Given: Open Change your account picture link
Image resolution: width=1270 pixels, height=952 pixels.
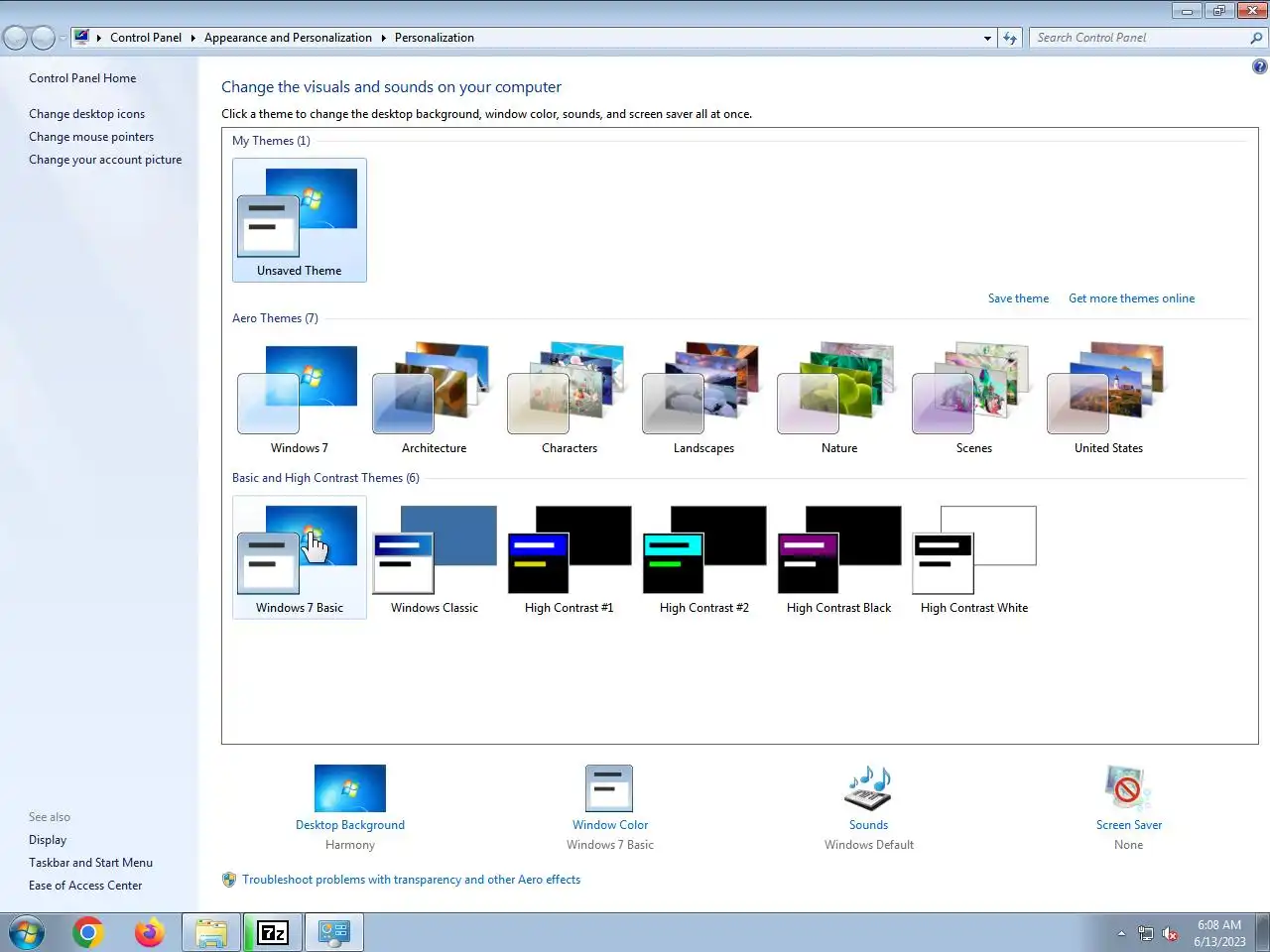Looking at the screenshot, I should [105, 160].
